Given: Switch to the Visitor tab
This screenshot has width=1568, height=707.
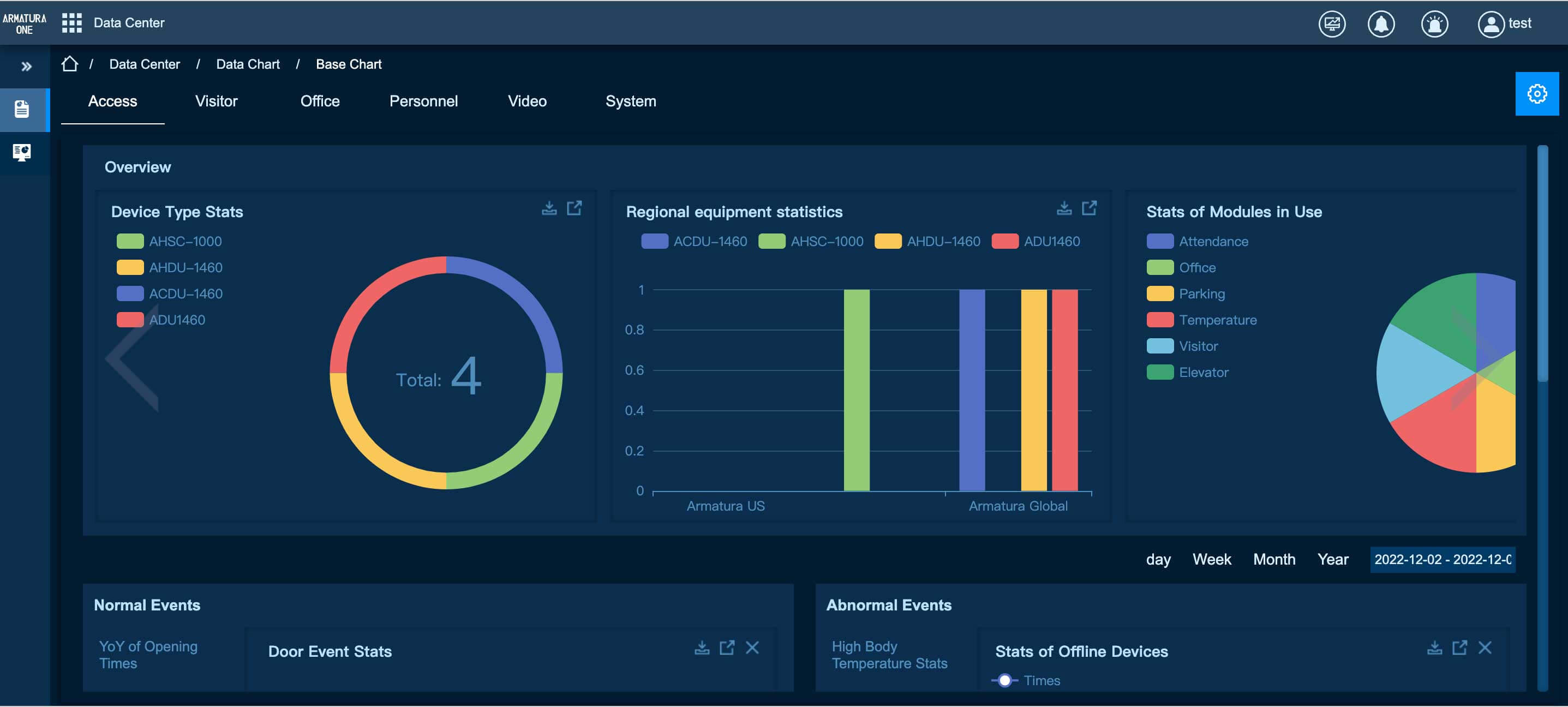Looking at the screenshot, I should click(x=216, y=101).
